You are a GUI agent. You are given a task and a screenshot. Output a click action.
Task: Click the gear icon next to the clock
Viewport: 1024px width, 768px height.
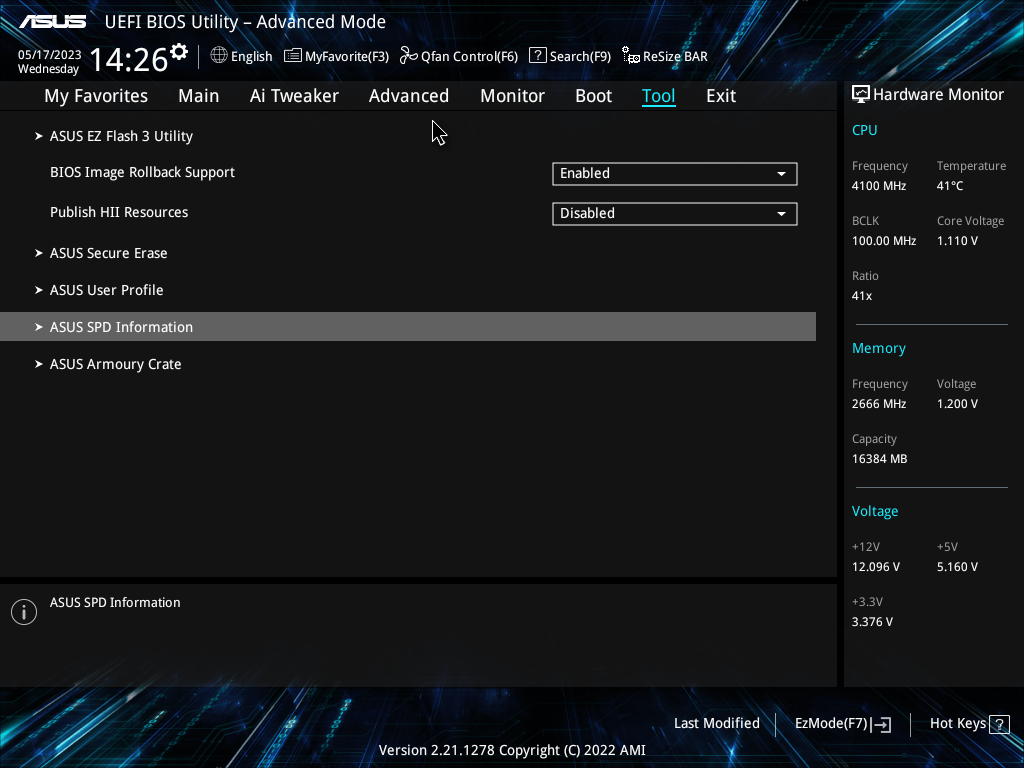tap(178, 52)
